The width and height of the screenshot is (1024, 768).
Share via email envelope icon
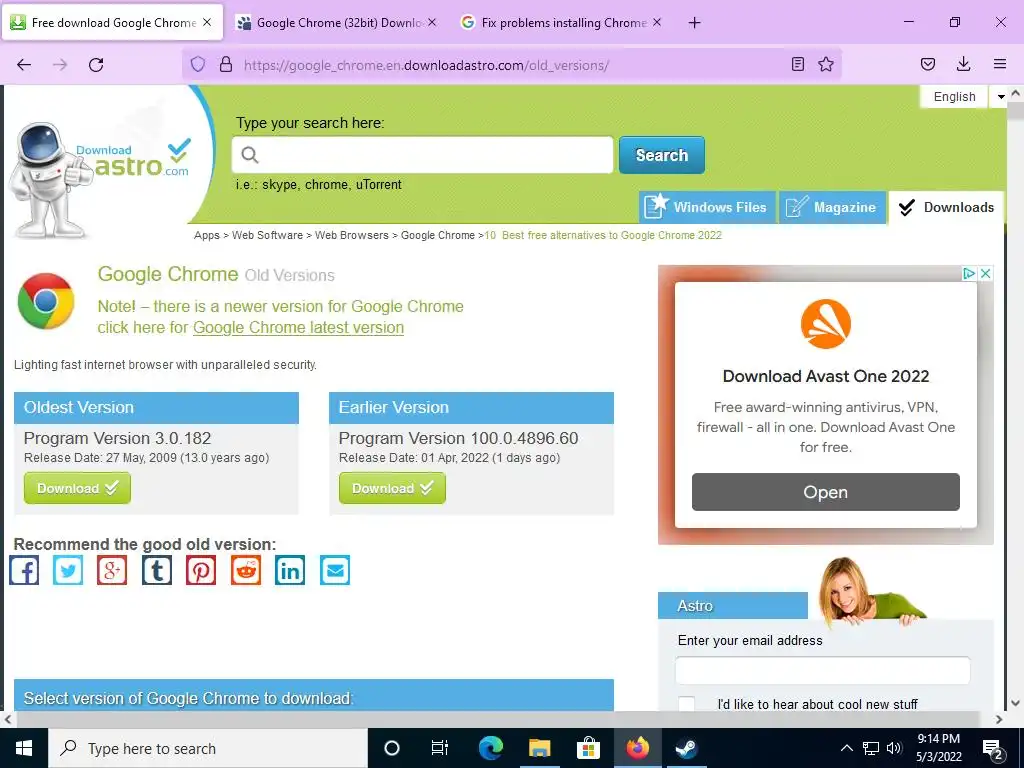[334, 570]
